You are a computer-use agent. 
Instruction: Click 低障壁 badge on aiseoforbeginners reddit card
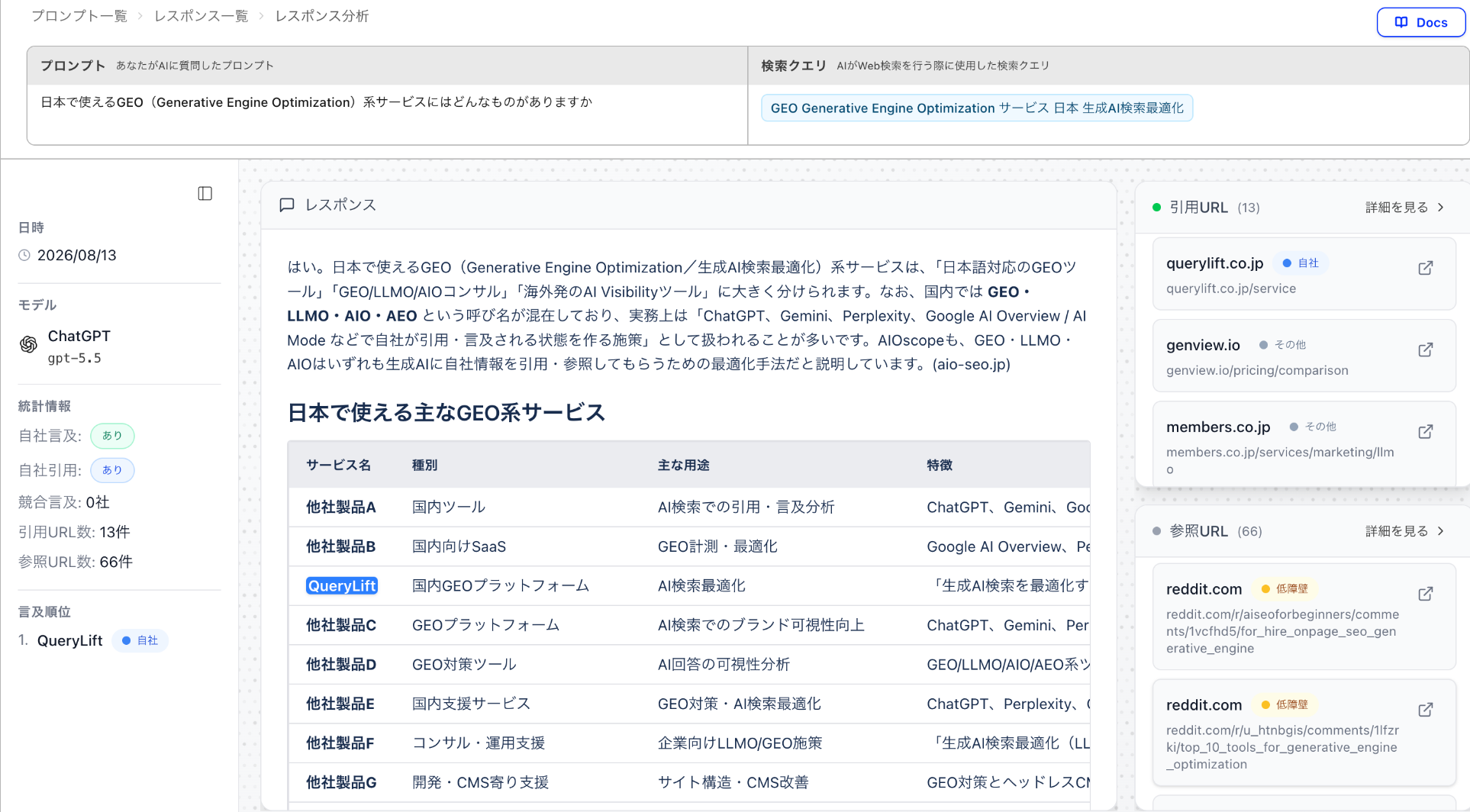click(x=1285, y=589)
